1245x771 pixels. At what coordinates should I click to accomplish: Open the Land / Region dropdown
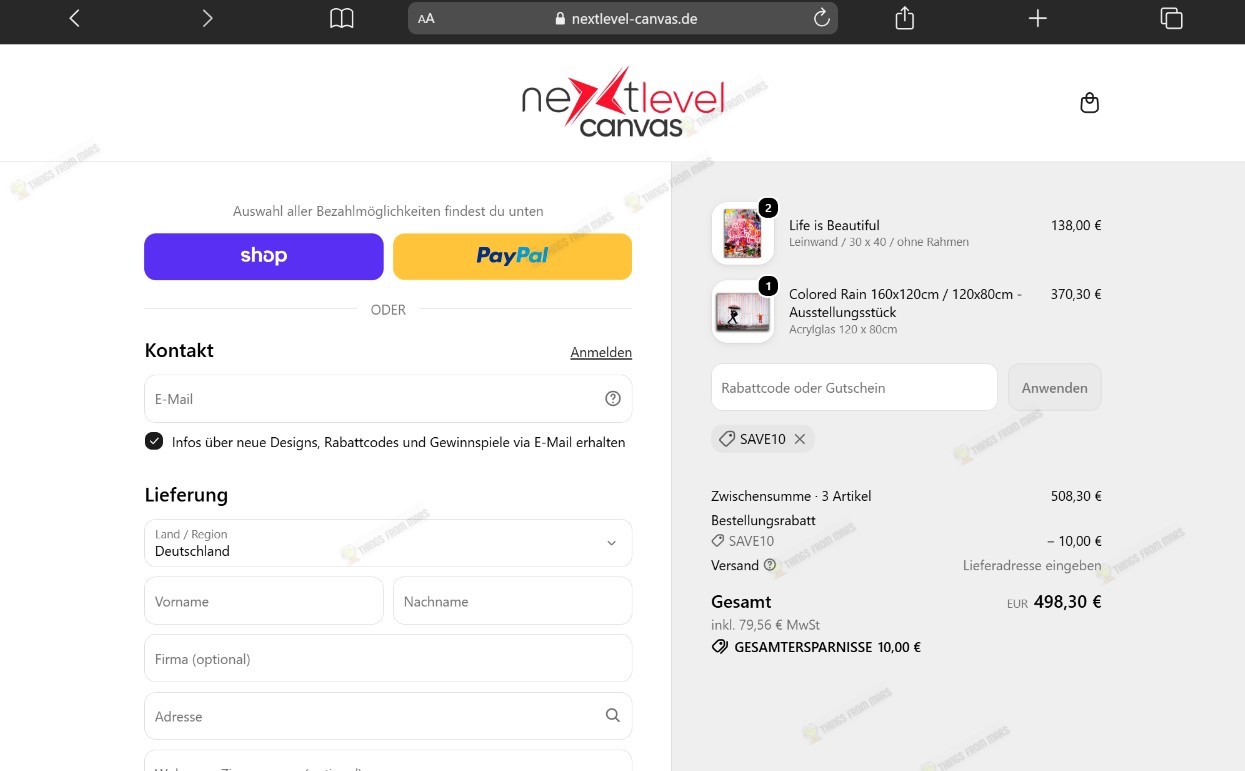pyautogui.click(x=388, y=543)
